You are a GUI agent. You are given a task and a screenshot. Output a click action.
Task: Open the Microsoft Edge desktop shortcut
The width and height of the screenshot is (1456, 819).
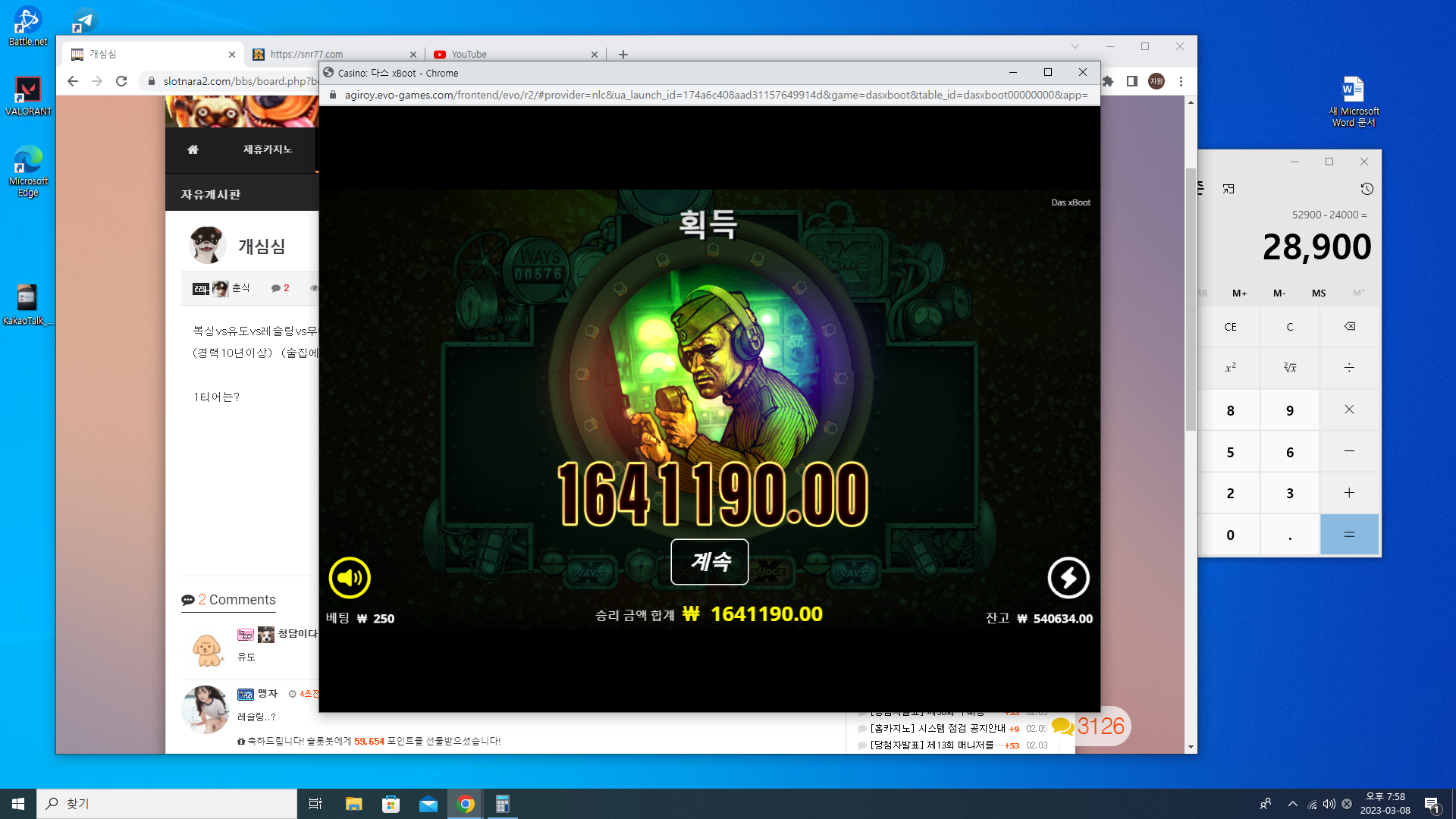[28, 171]
